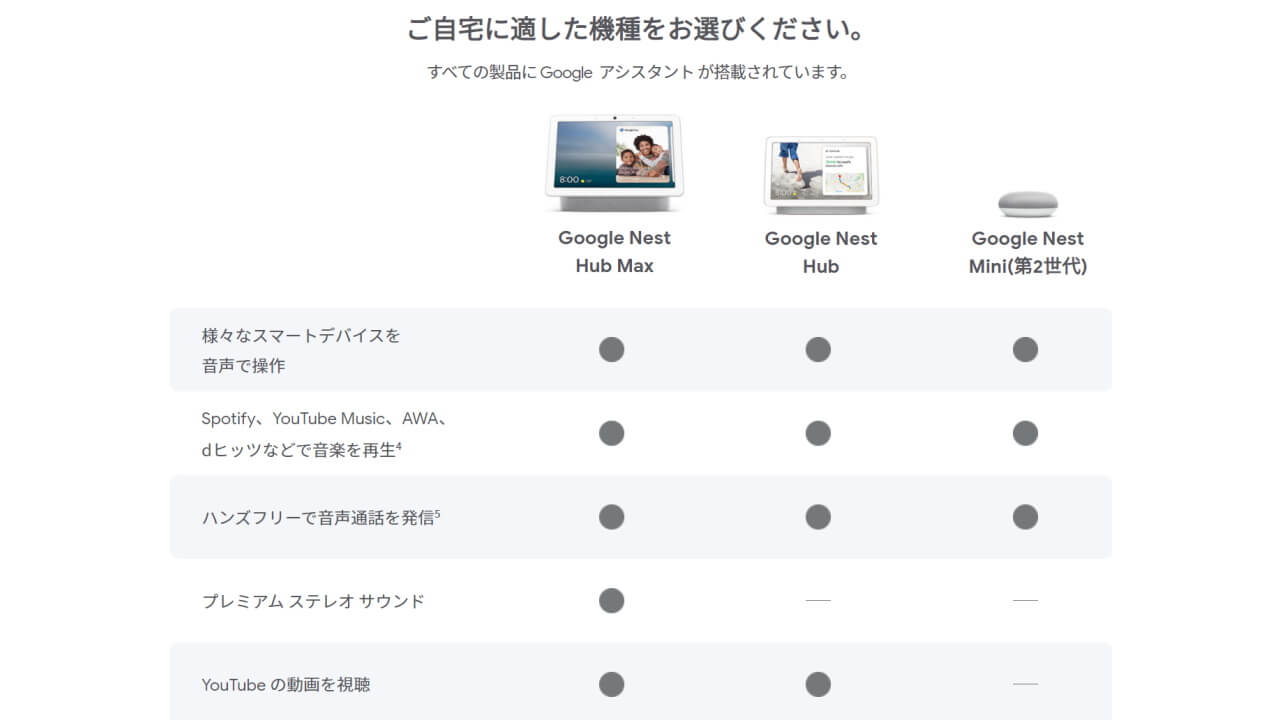Viewport: 1280px width, 720px height.
Task: Click Nest Hub Max dot for hands-free calling
Action: [611, 517]
